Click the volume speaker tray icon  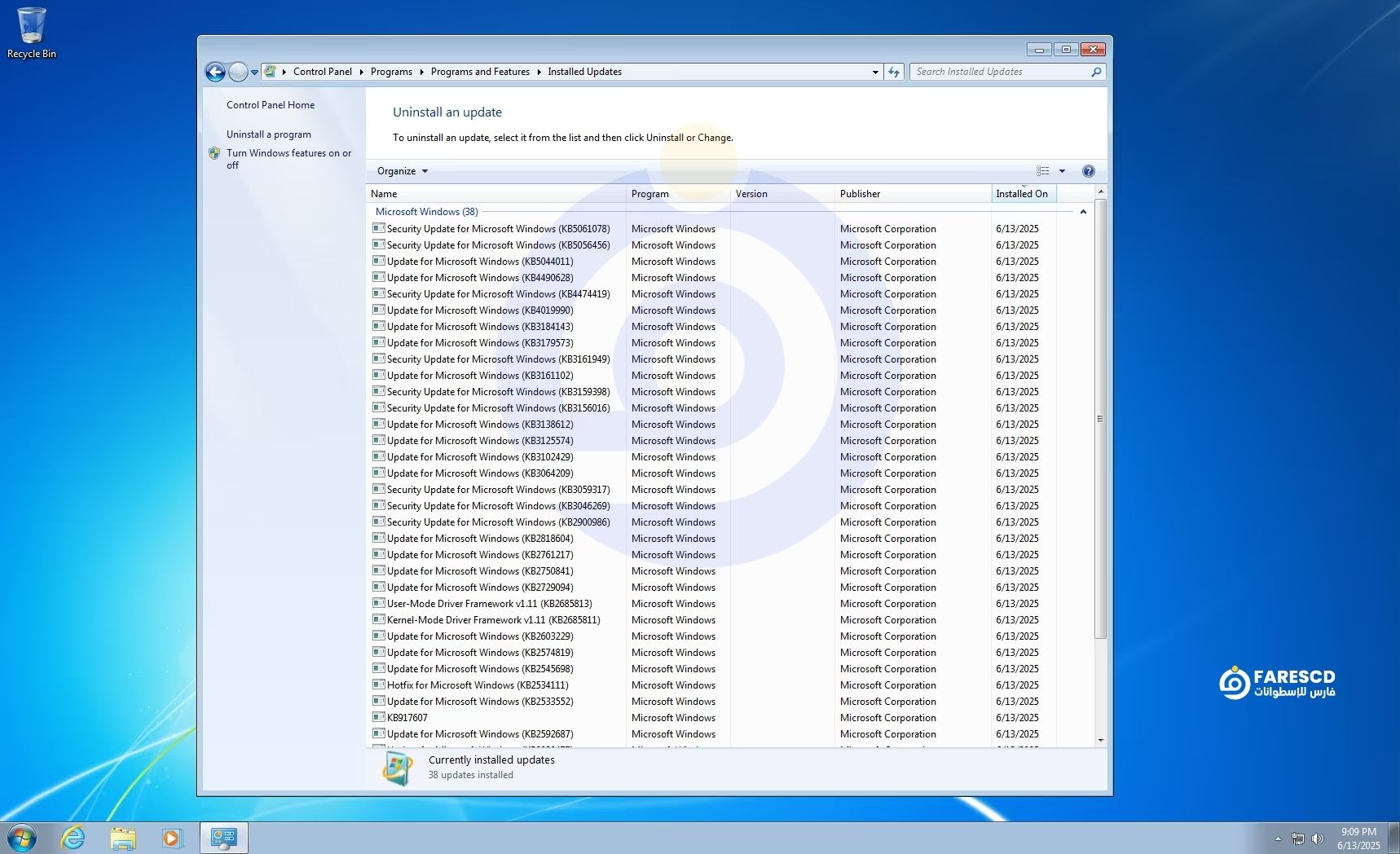pyautogui.click(x=1318, y=839)
